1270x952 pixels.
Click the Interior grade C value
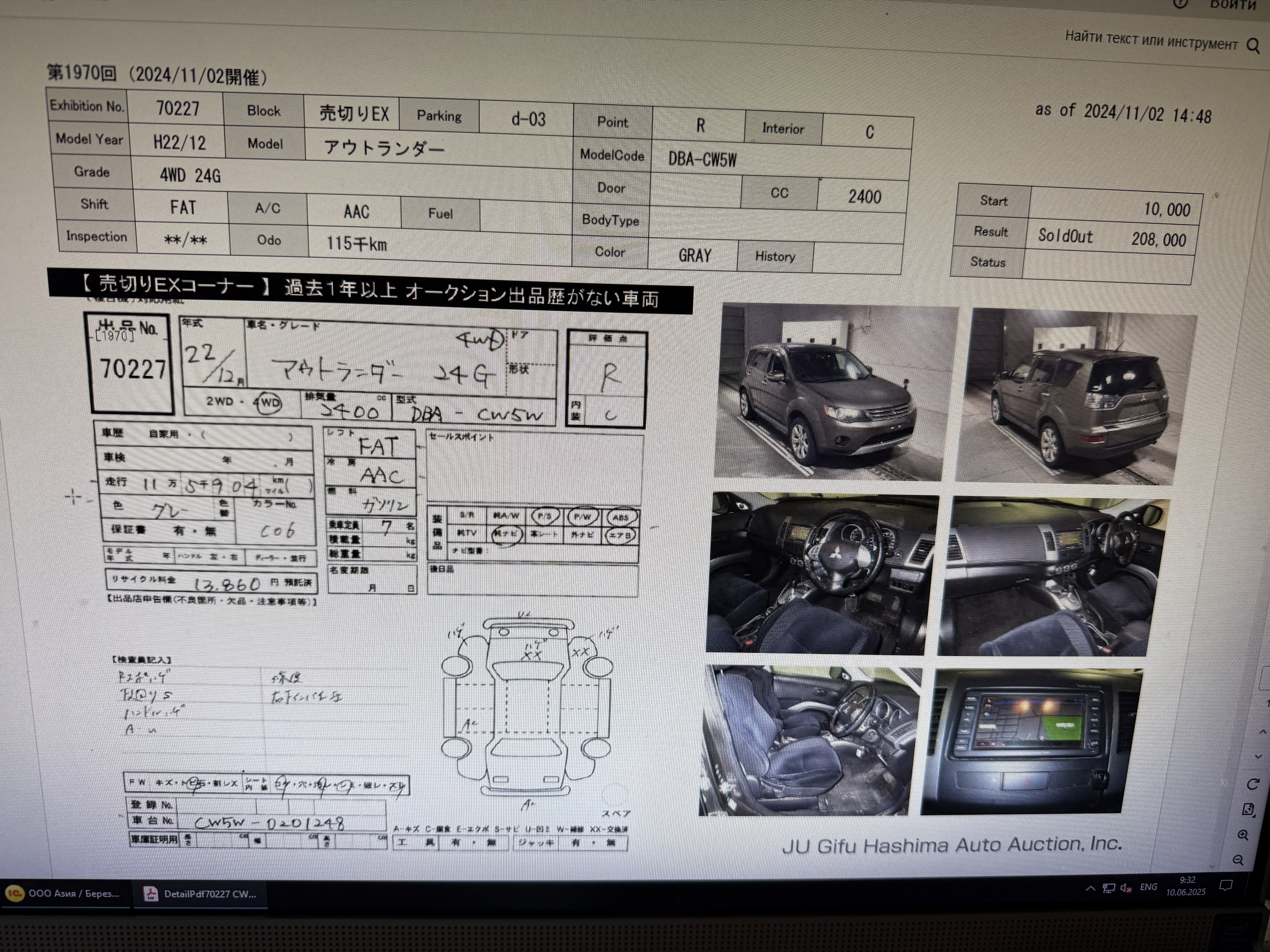(870, 133)
